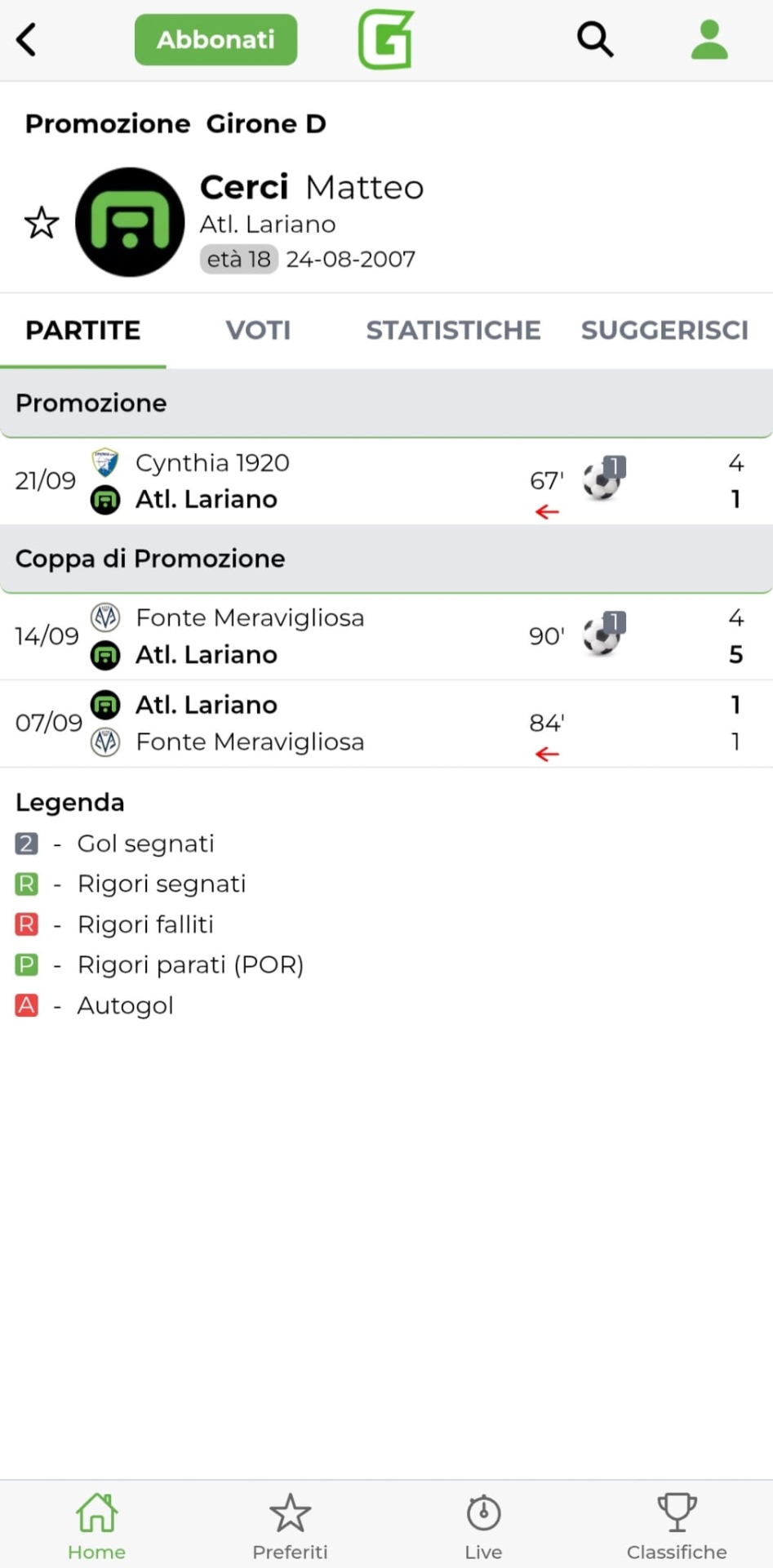Click the Abbonati button
The image size is (773, 1568).
pyautogui.click(x=215, y=39)
